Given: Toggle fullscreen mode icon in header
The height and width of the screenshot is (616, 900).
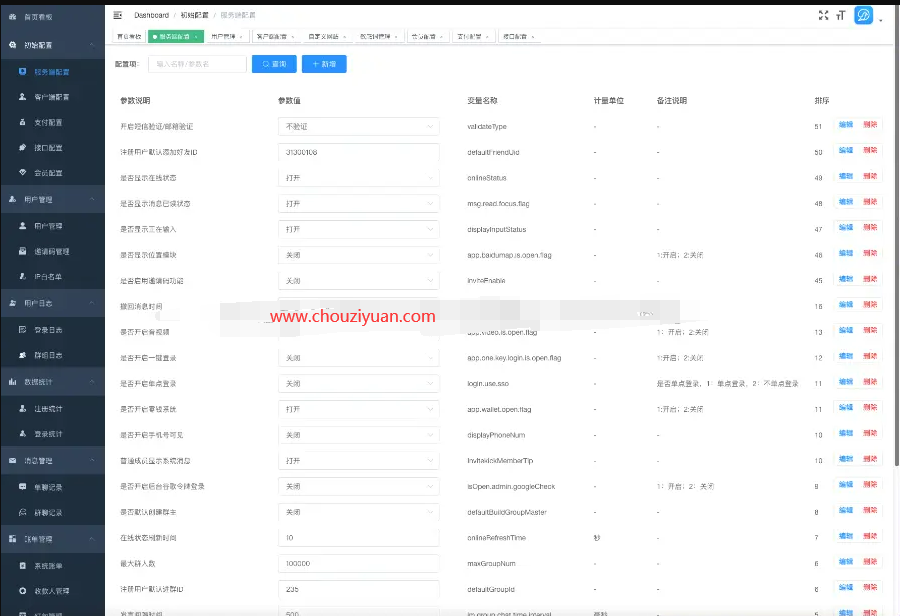Looking at the screenshot, I should 823,15.
